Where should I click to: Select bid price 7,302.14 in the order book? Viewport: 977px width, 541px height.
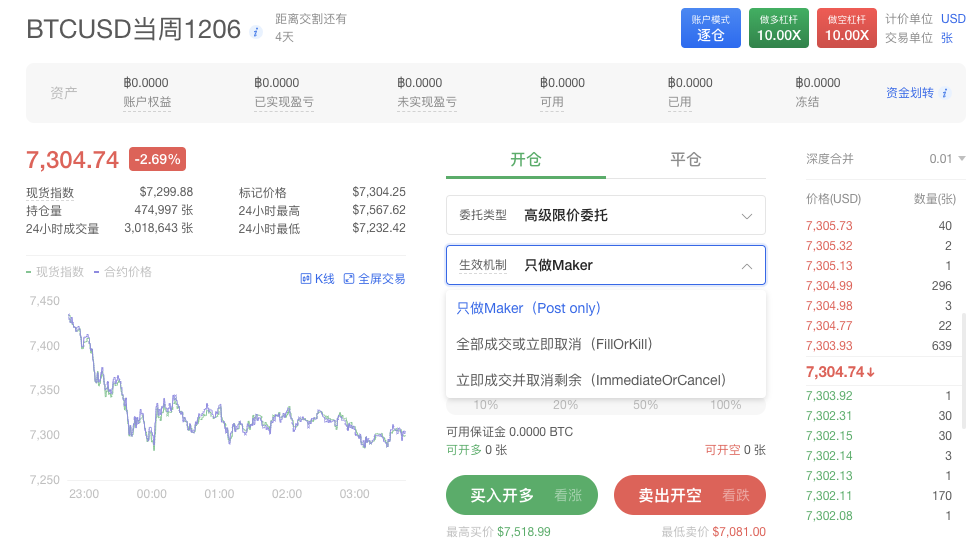point(829,456)
